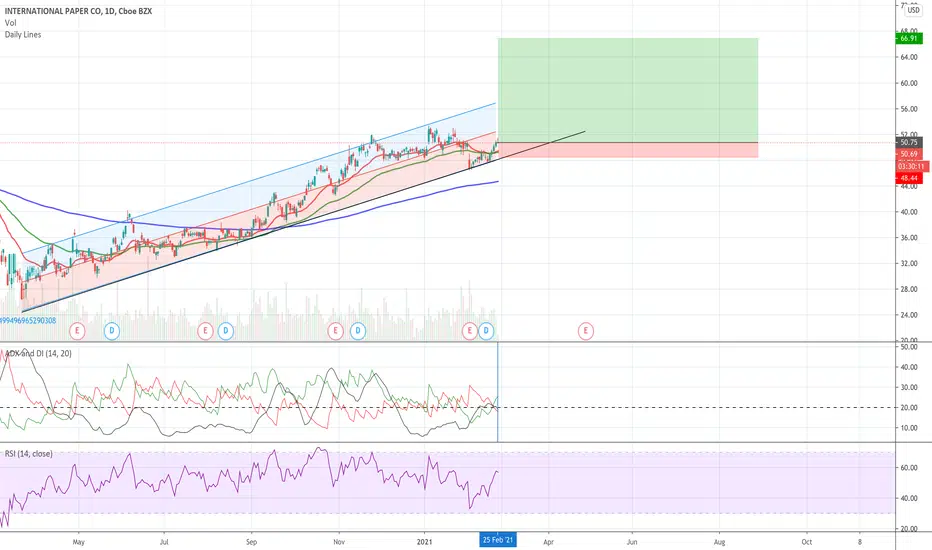Click the red 50.69 price label

coord(909,154)
